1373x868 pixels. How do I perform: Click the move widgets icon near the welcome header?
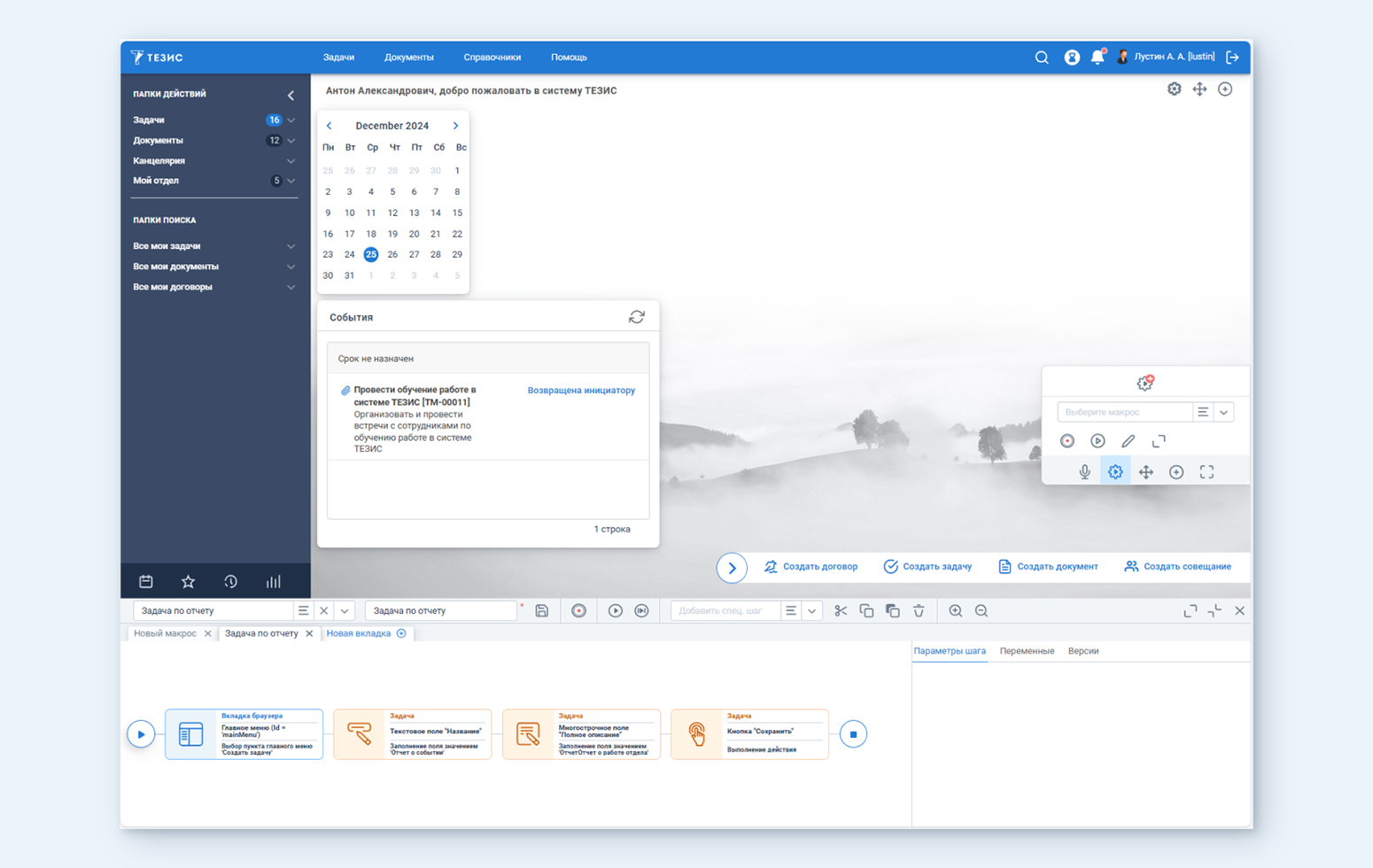[x=1199, y=89]
